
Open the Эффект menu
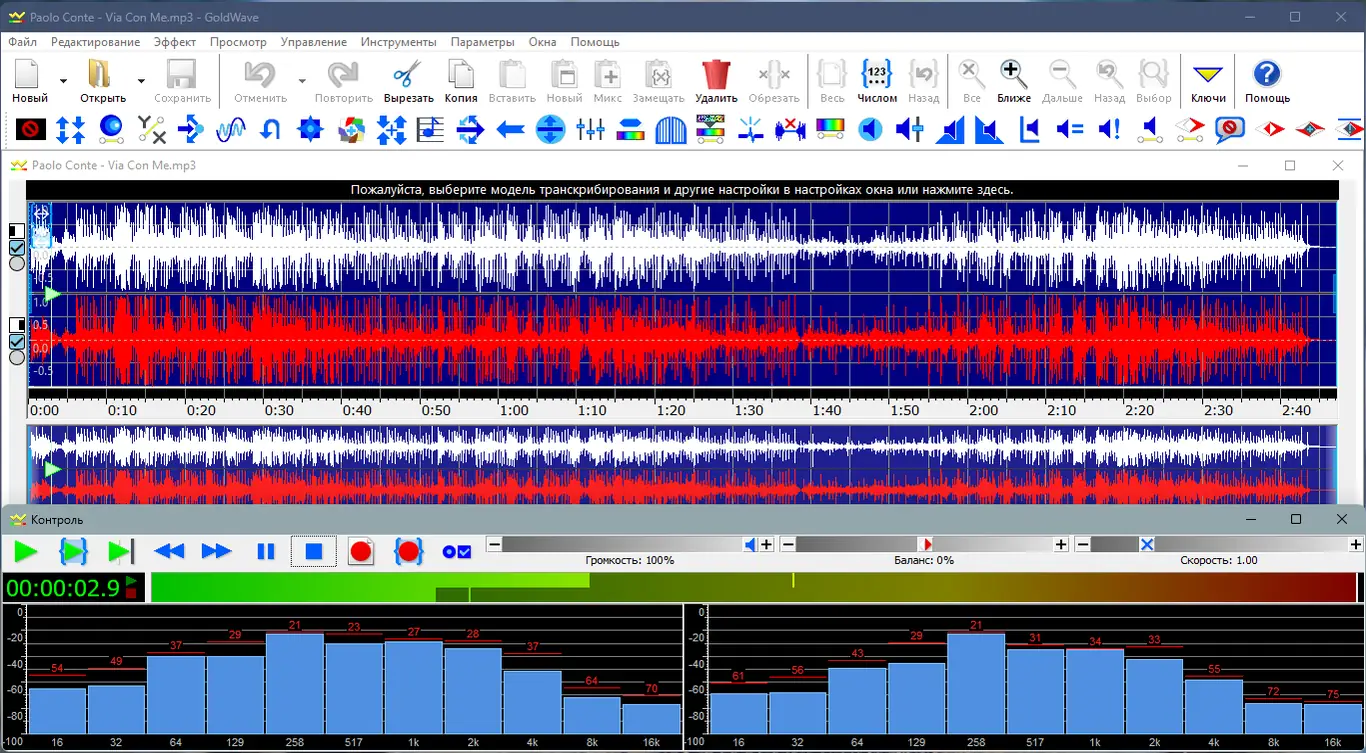175,42
